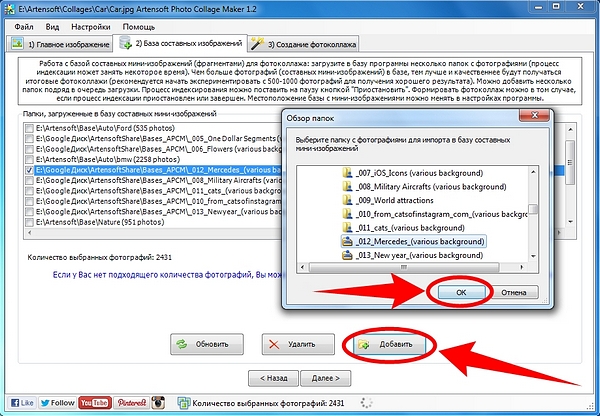The width and height of the screenshot is (600, 416).
Task: Click main folder list scroll down arrow
Action: pyautogui.click(x=570, y=222)
